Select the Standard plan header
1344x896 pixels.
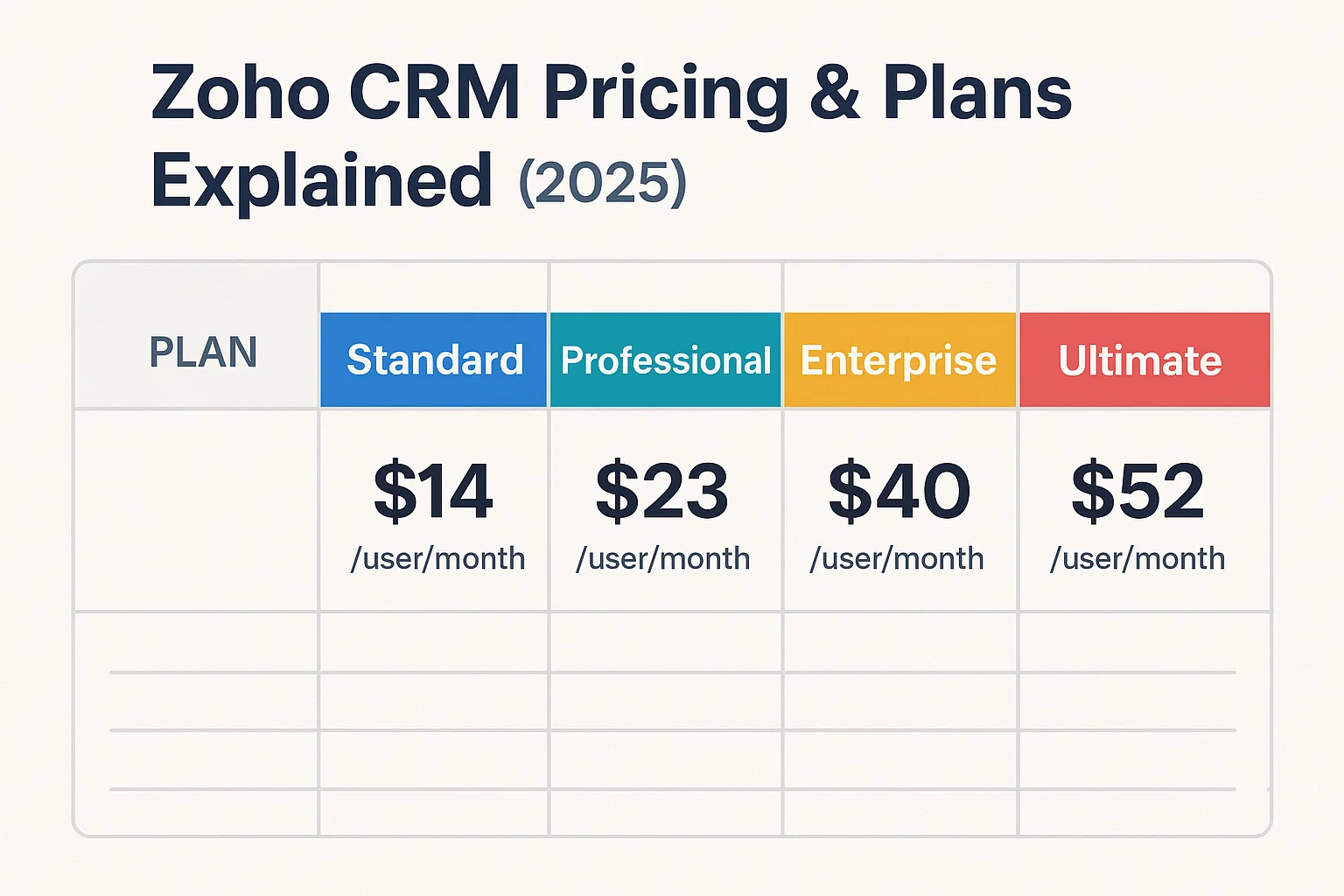pos(434,360)
